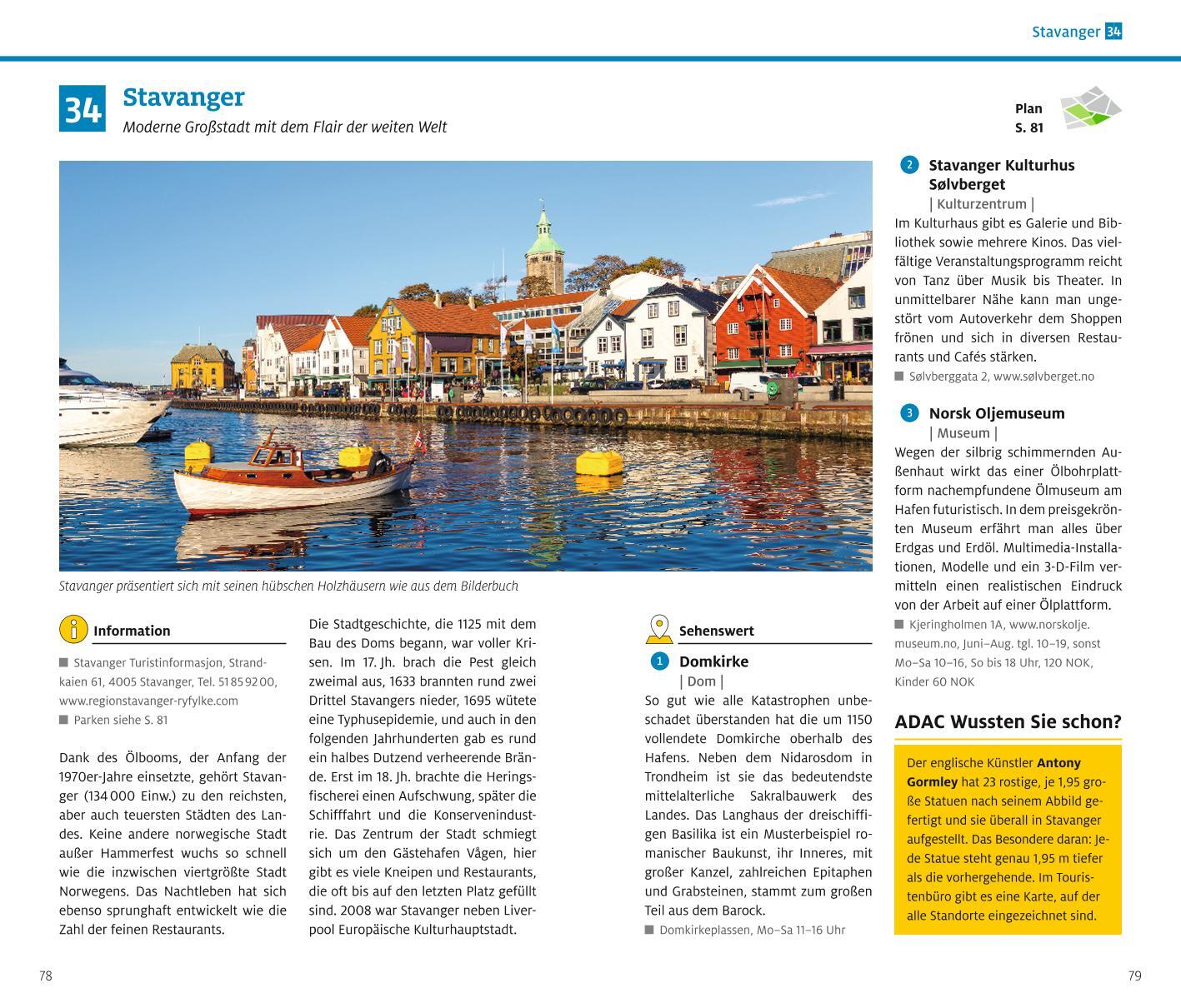This screenshot has width=1181, height=1008.
Task: Click page number 78 at bottom left
Action: 46,976
